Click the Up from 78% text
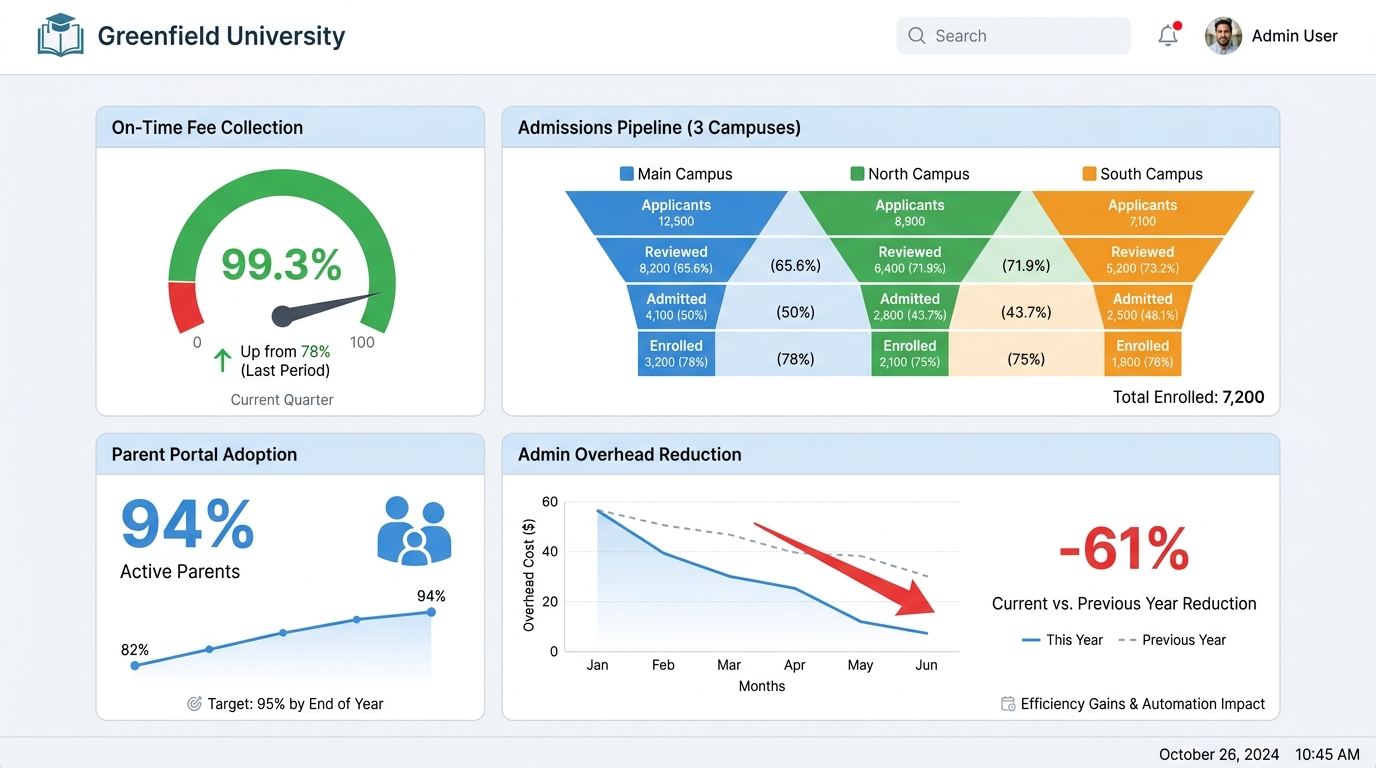This screenshot has width=1376, height=768. point(285,352)
